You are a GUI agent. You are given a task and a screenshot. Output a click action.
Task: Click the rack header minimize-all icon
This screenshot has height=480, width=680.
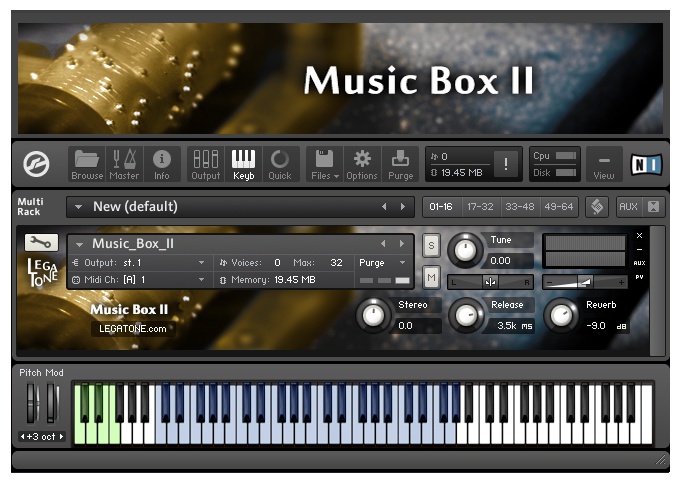[653, 207]
